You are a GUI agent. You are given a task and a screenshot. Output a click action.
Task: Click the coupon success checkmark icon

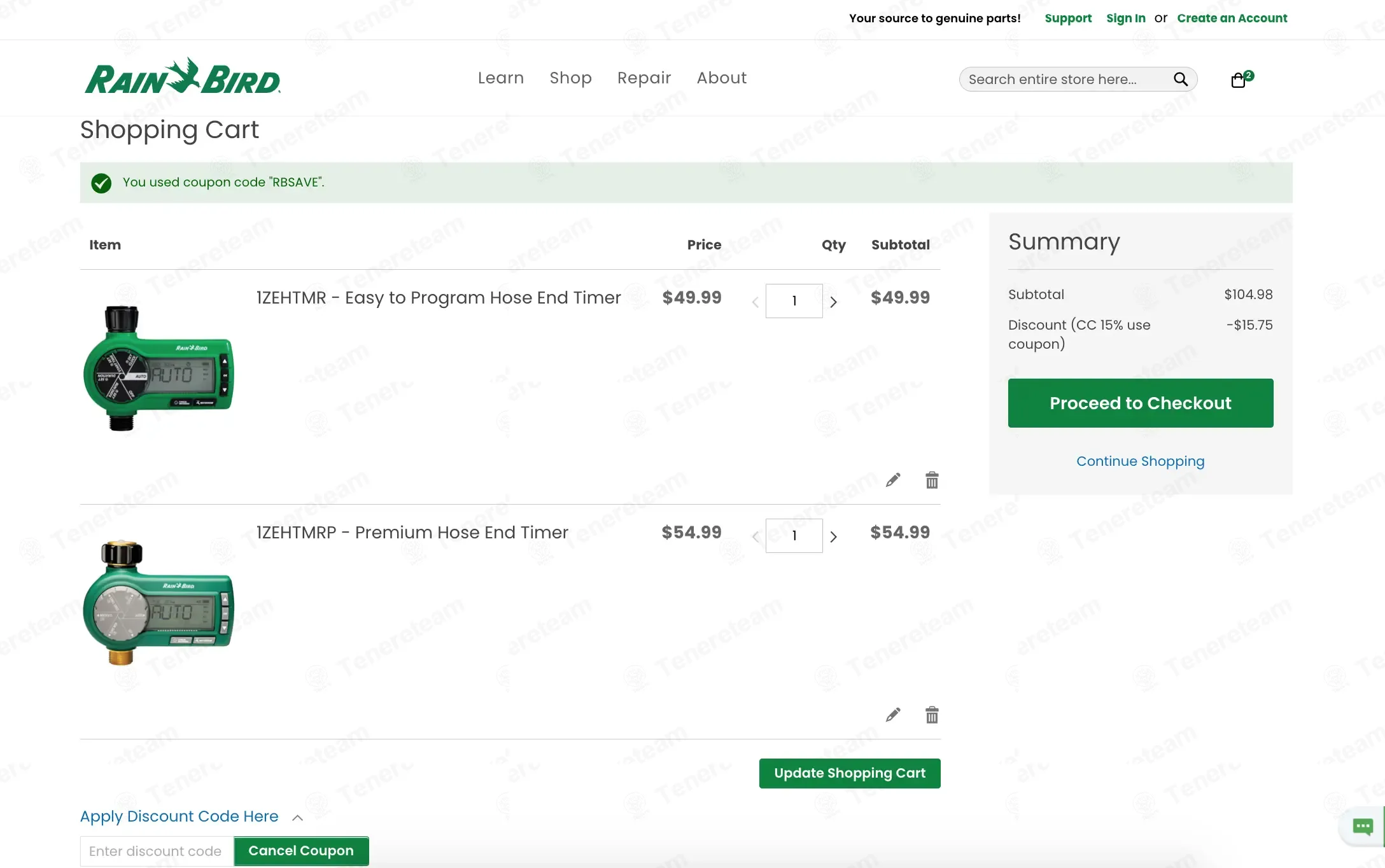pyautogui.click(x=101, y=183)
